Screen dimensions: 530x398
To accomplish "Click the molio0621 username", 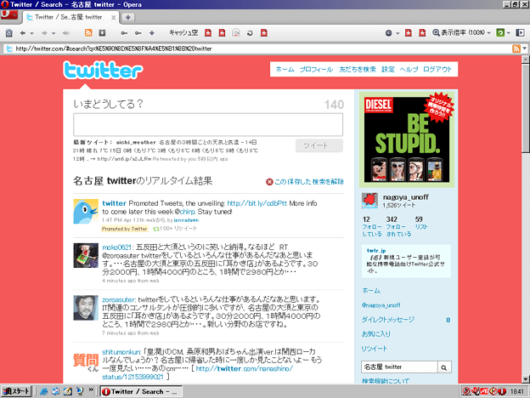I will (117, 247).
